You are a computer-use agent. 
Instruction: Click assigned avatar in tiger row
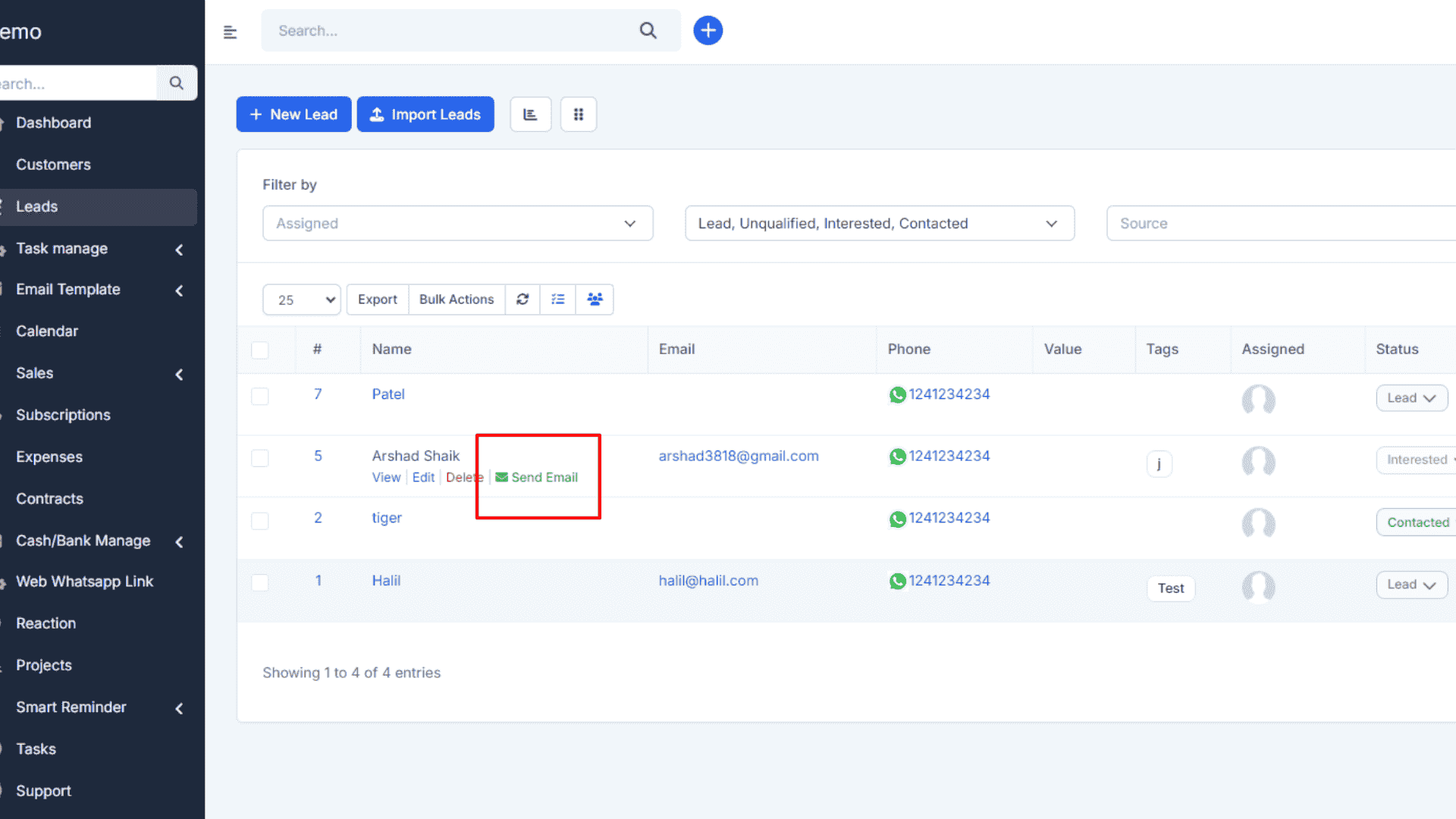pyautogui.click(x=1258, y=524)
